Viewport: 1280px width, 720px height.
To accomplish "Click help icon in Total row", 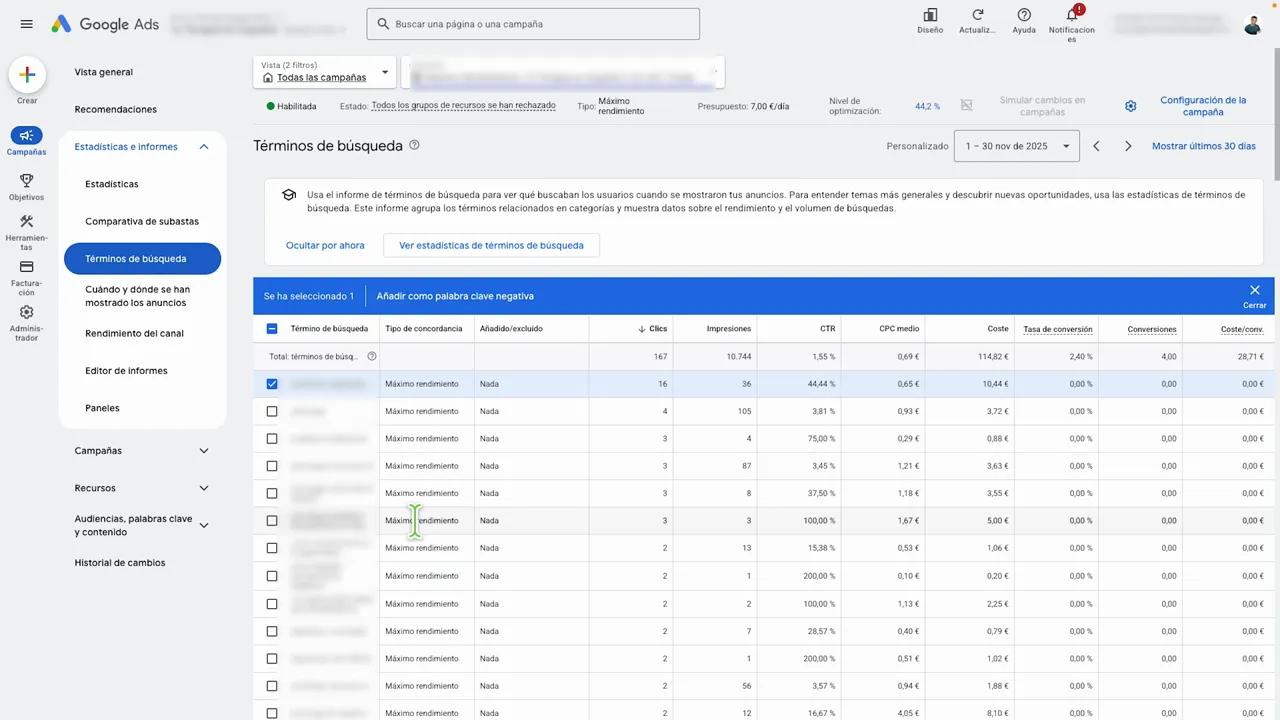I will 372,356.
